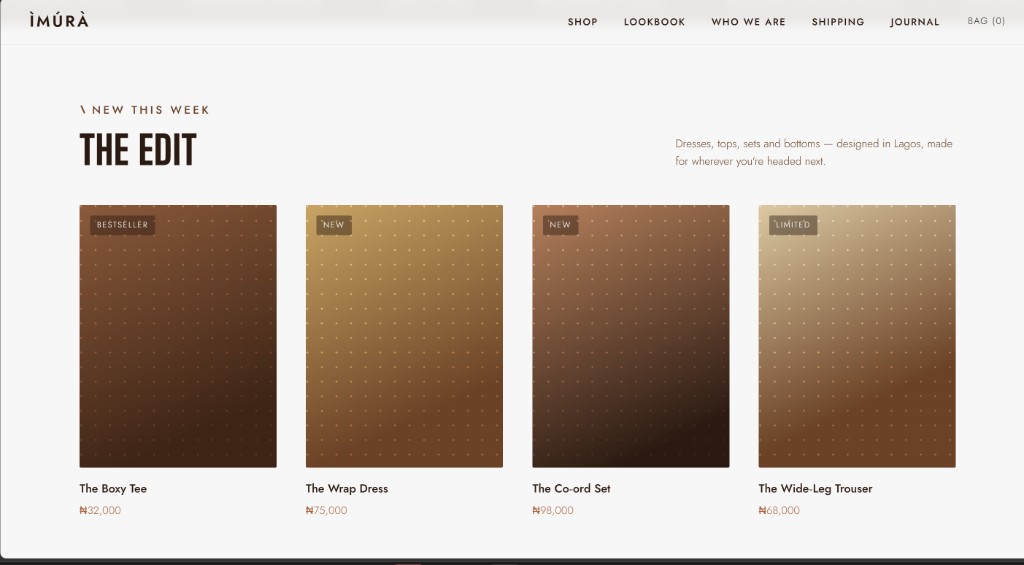Select The Co-ord Set product image

click(x=631, y=336)
